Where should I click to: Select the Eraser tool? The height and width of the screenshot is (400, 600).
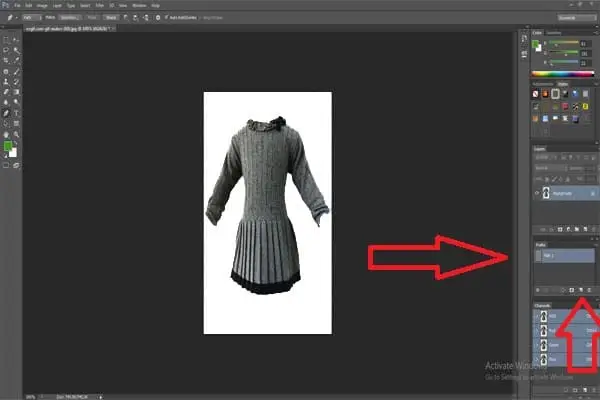point(6,92)
